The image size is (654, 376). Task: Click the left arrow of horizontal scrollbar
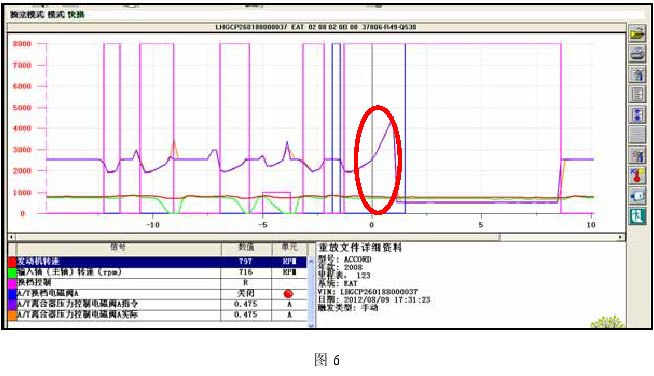[11, 237]
